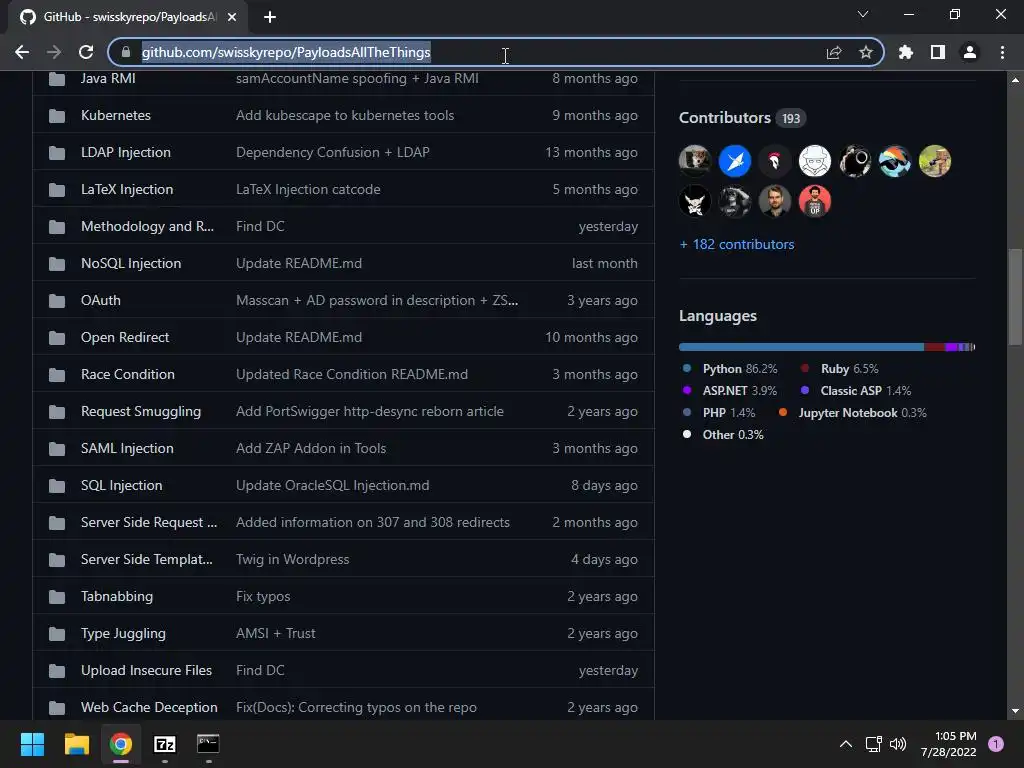
Task: Open the Web Cache Deception folder
Action: (149, 707)
